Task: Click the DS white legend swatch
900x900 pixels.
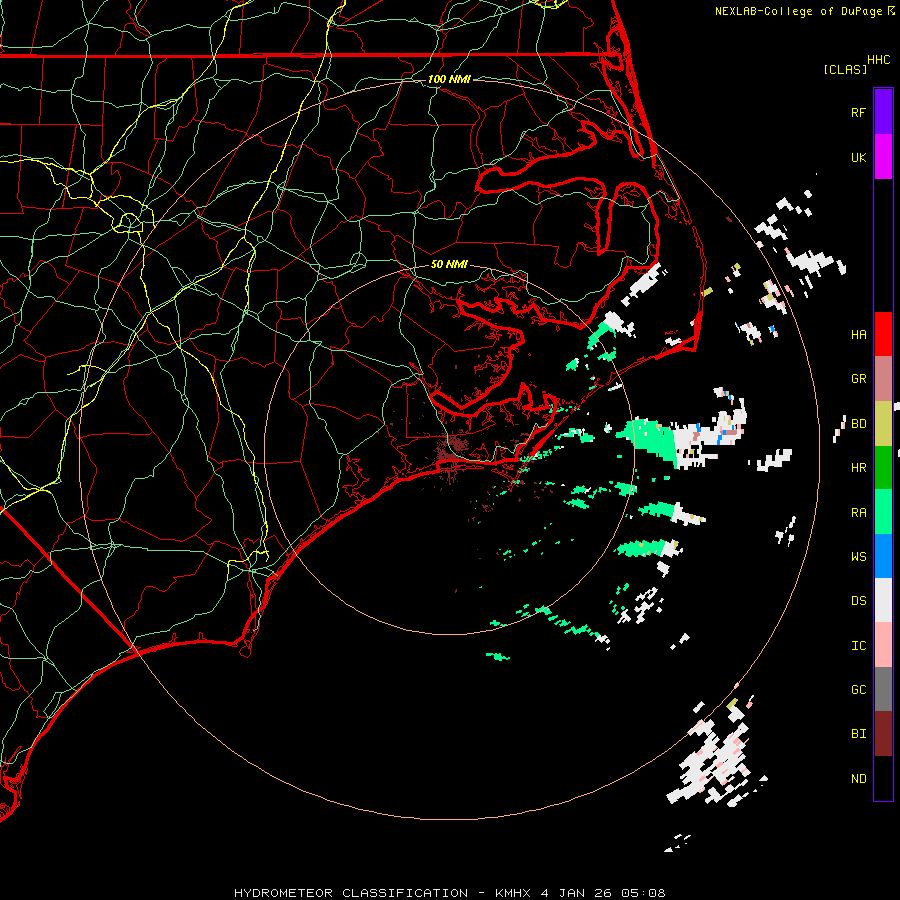Action: click(x=883, y=600)
